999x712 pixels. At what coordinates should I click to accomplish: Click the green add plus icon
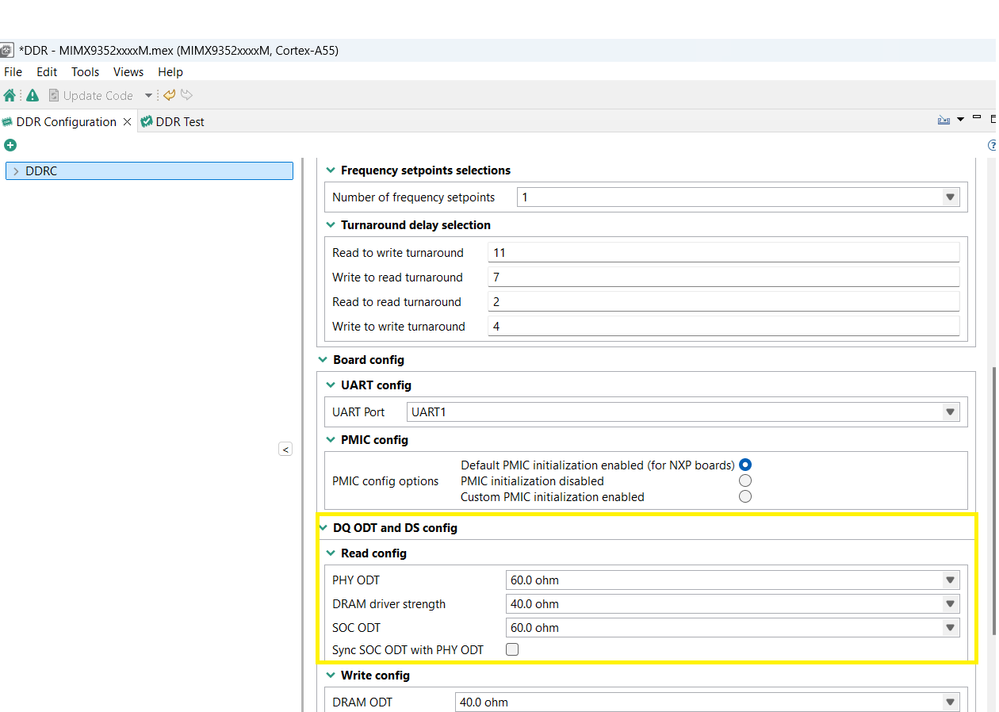click(10, 145)
